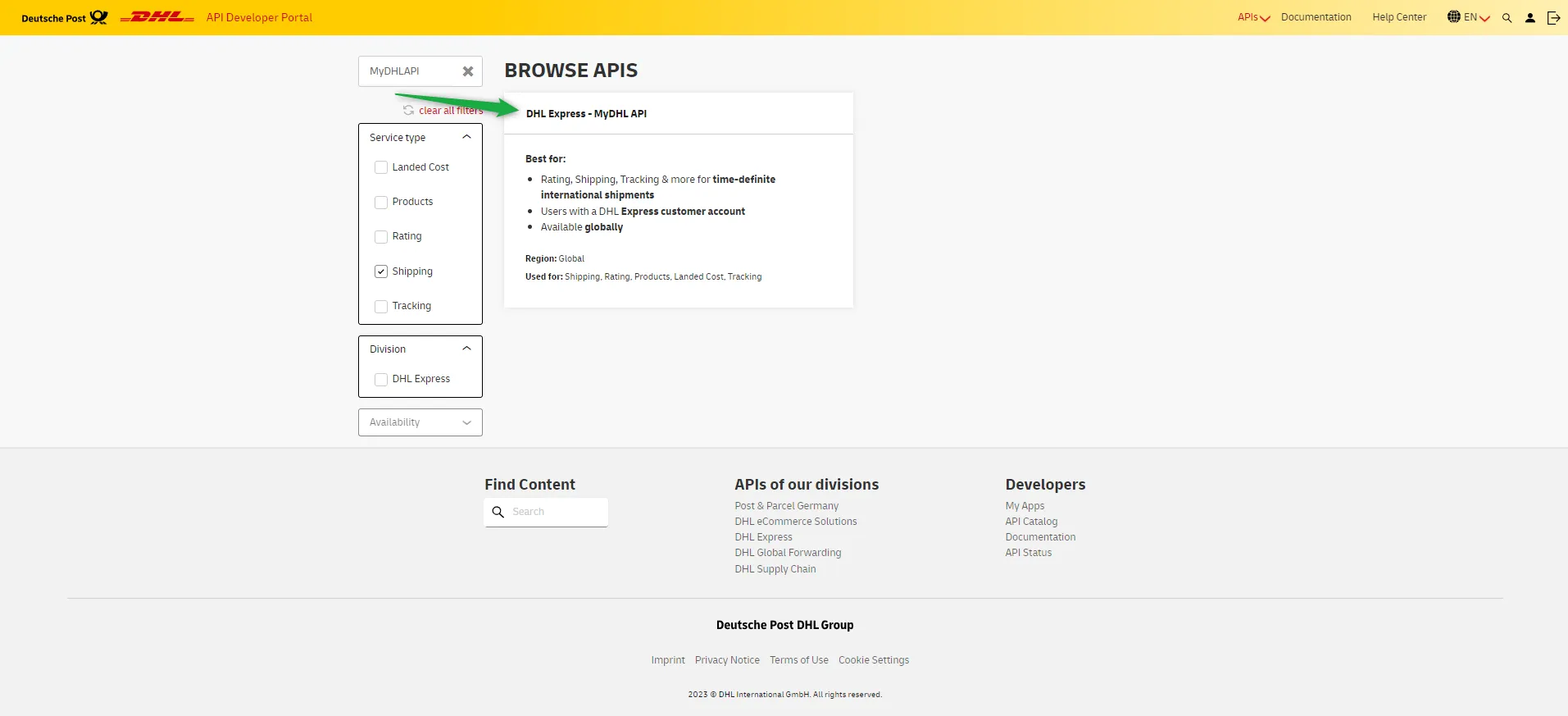Go to Help Center in top navigation
This screenshot has width=1568, height=716.
[x=1399, y=17]
